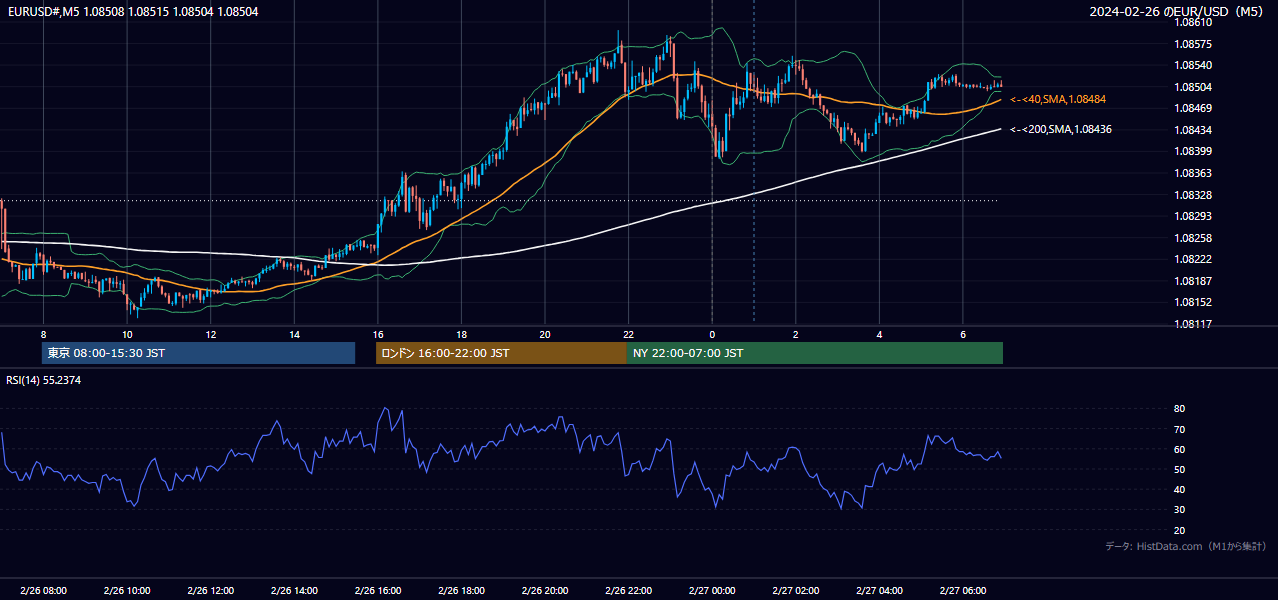Click hour 0 on the price chart time axis

[712, 334]
